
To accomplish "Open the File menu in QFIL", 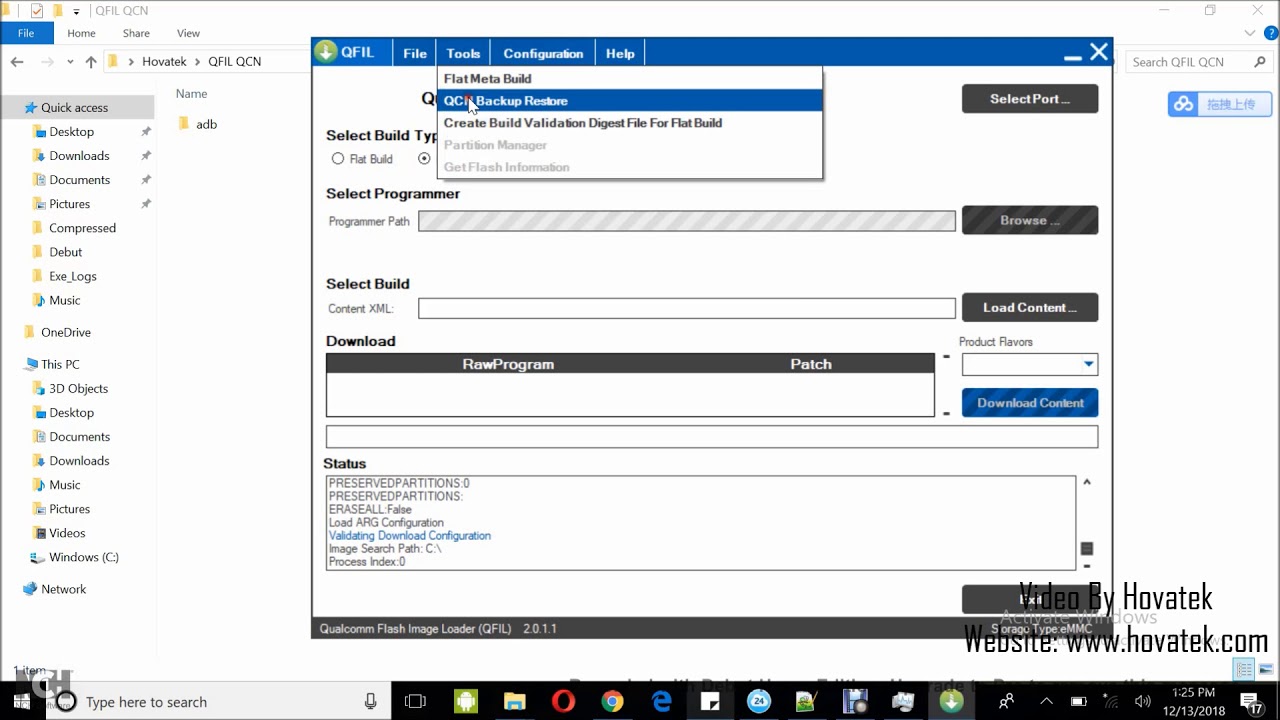I will pyautogui.click(x=415, y=53).
